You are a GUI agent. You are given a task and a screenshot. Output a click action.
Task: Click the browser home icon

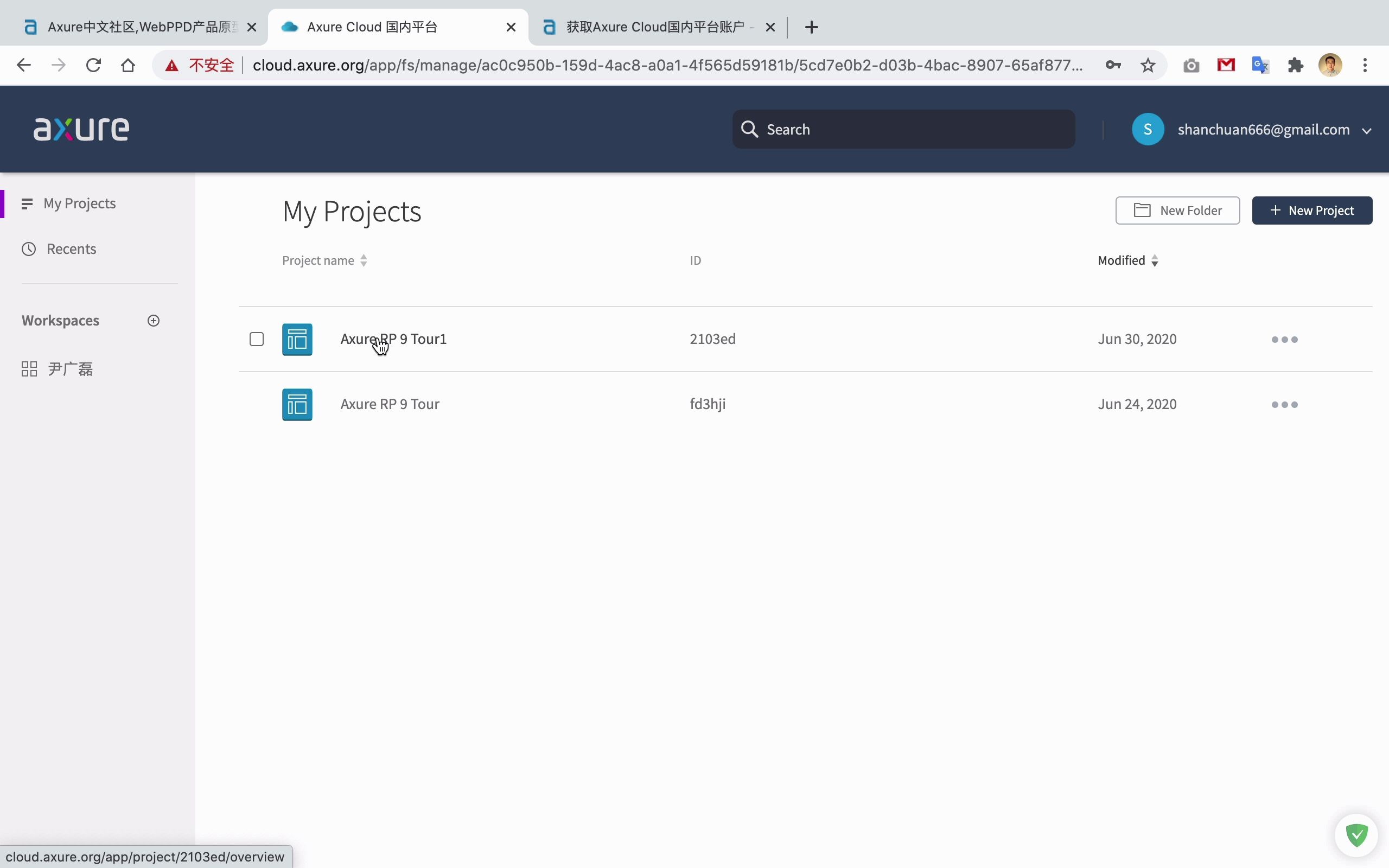[128, 65]
